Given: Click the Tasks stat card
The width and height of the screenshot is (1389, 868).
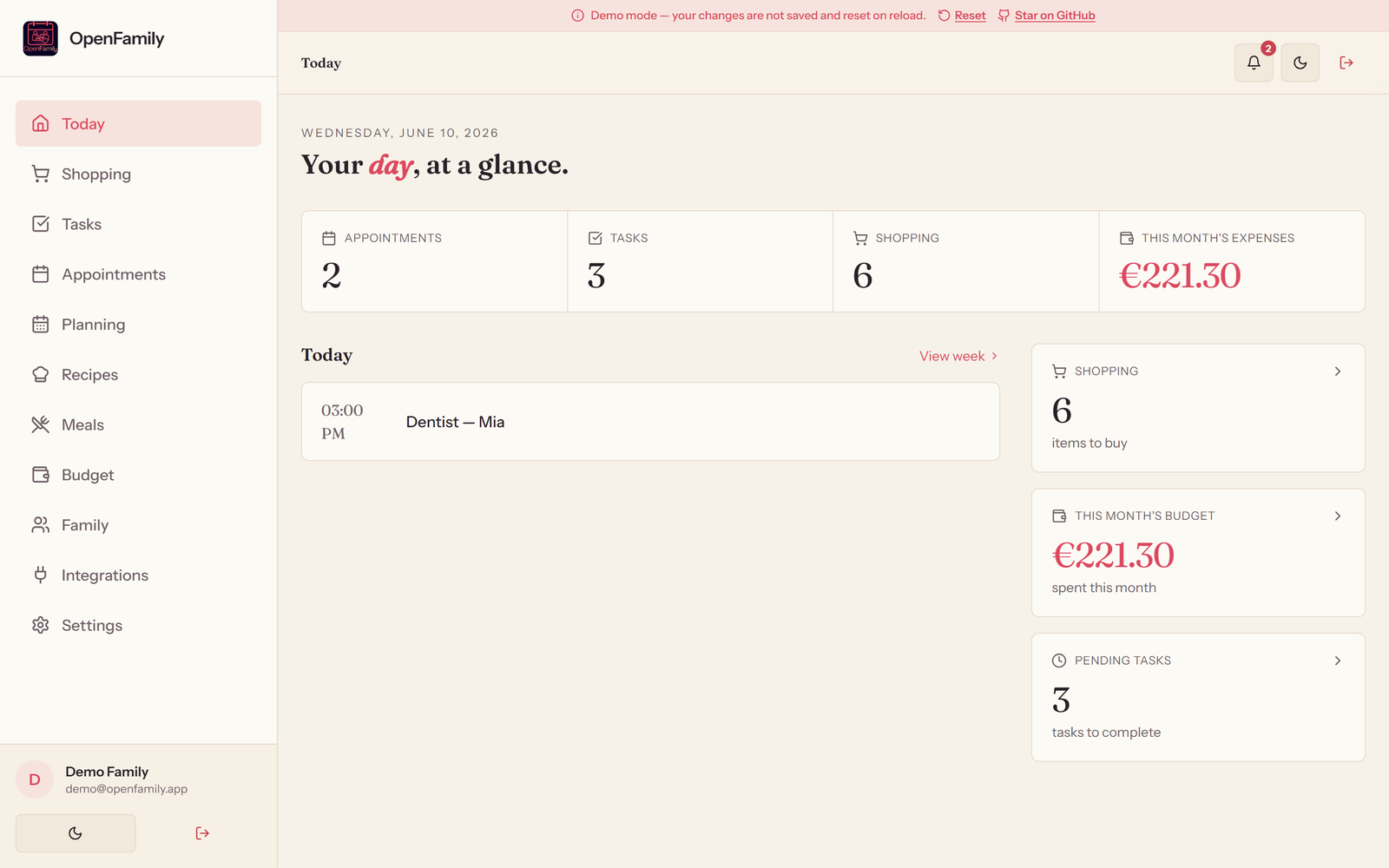Looking at the screenshot, I should click(x=701, y=261).
